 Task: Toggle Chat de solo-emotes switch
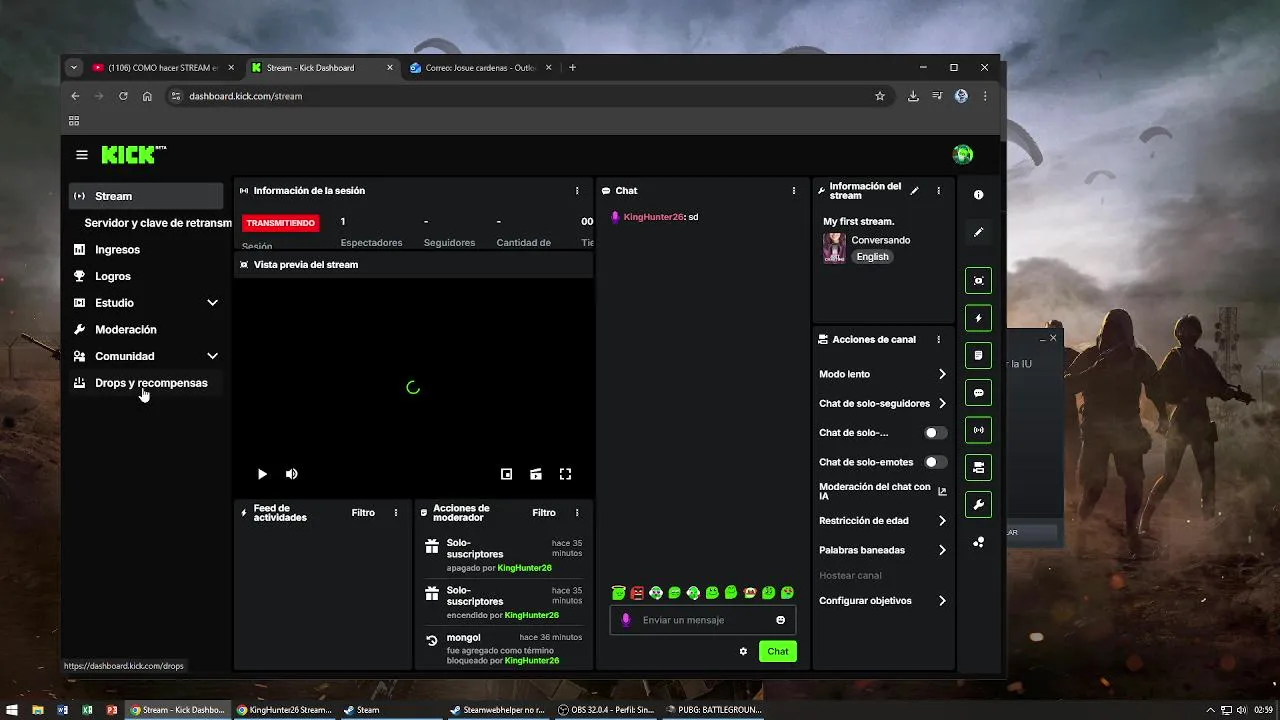pyautogui.click(x=935, y=462)
